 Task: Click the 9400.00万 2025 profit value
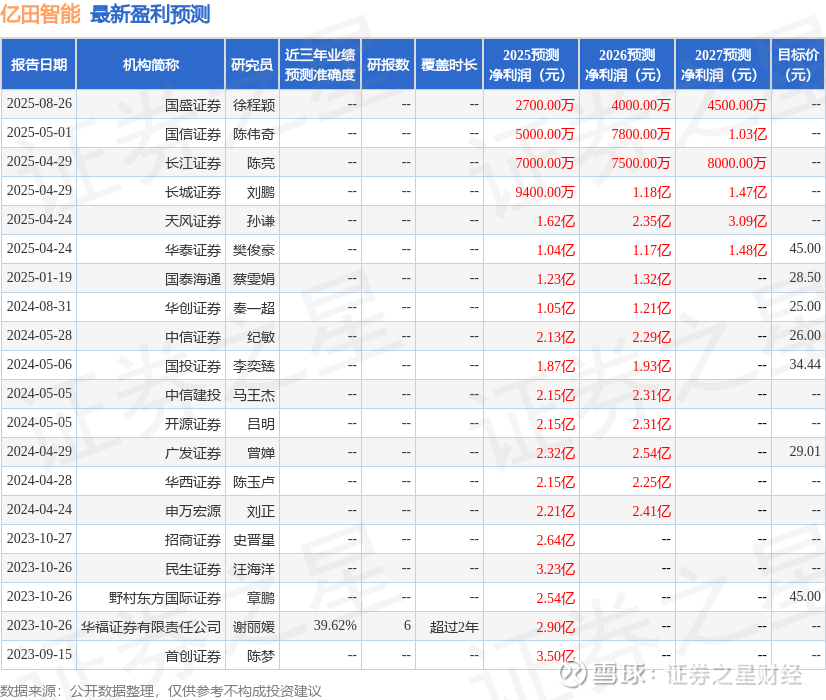click(x=545, y=192)
